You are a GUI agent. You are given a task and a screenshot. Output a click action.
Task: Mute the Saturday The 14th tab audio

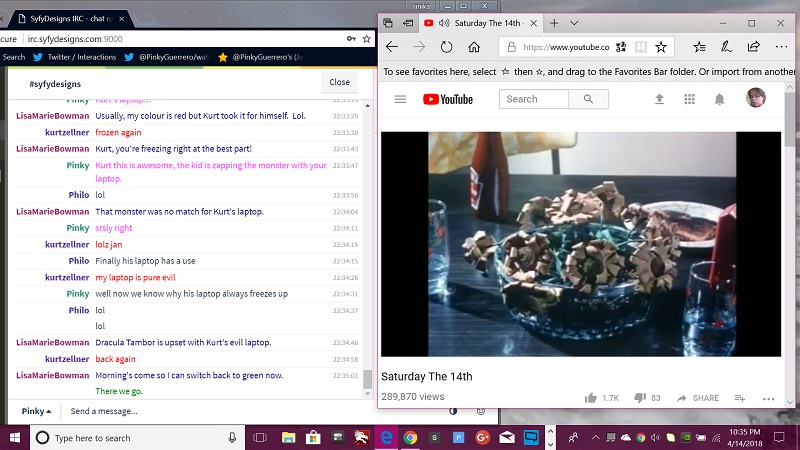[444, 23]
